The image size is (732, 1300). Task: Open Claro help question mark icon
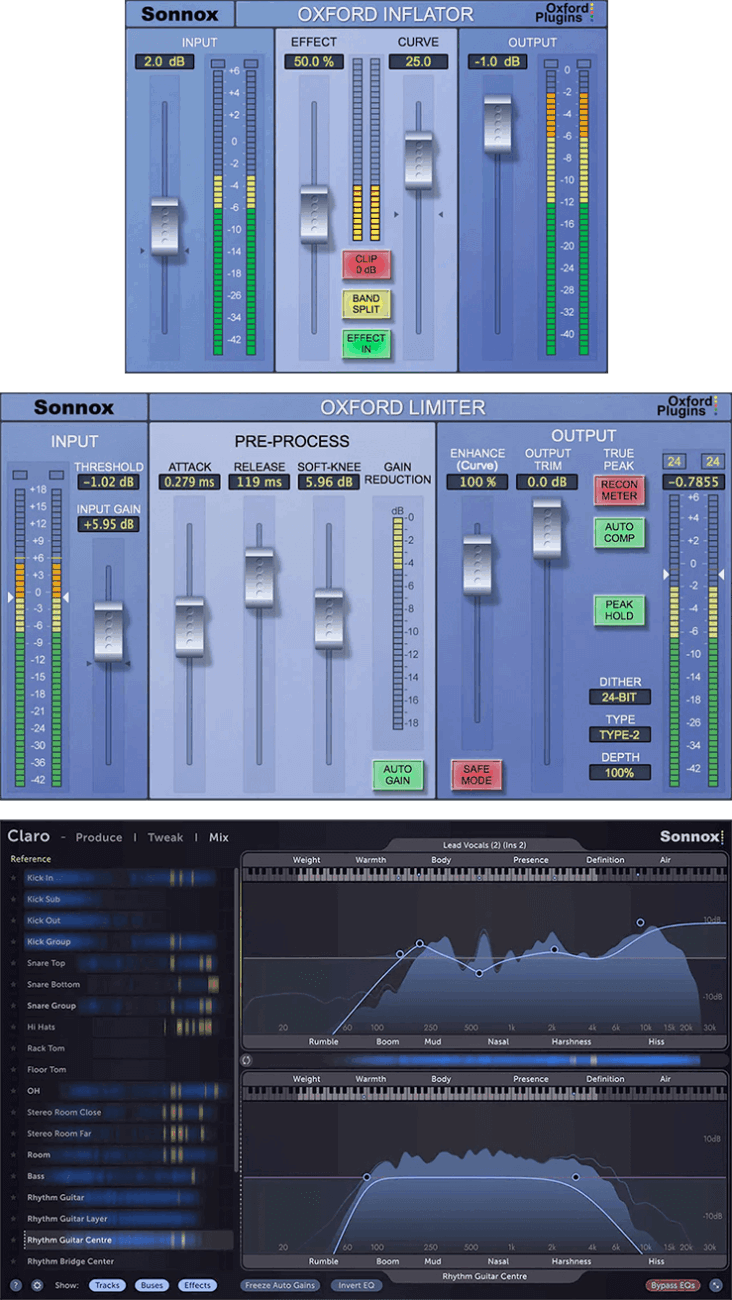(16, 1285)
